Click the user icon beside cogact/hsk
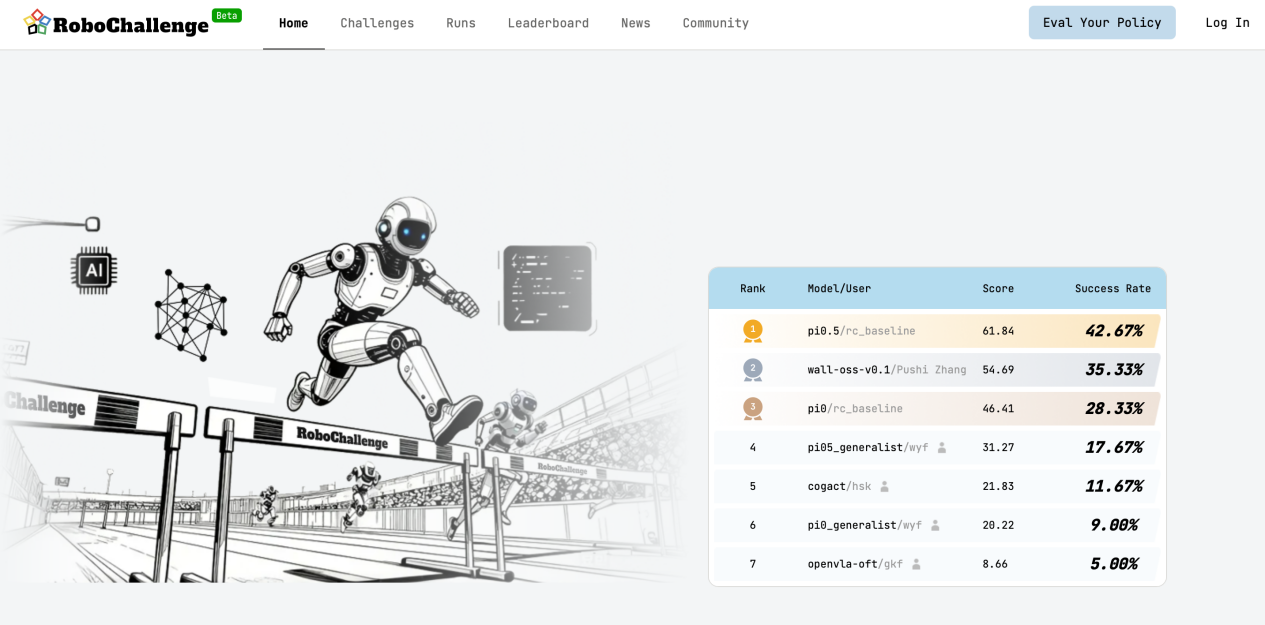1265x625 pixels. (x=884, y=487)
